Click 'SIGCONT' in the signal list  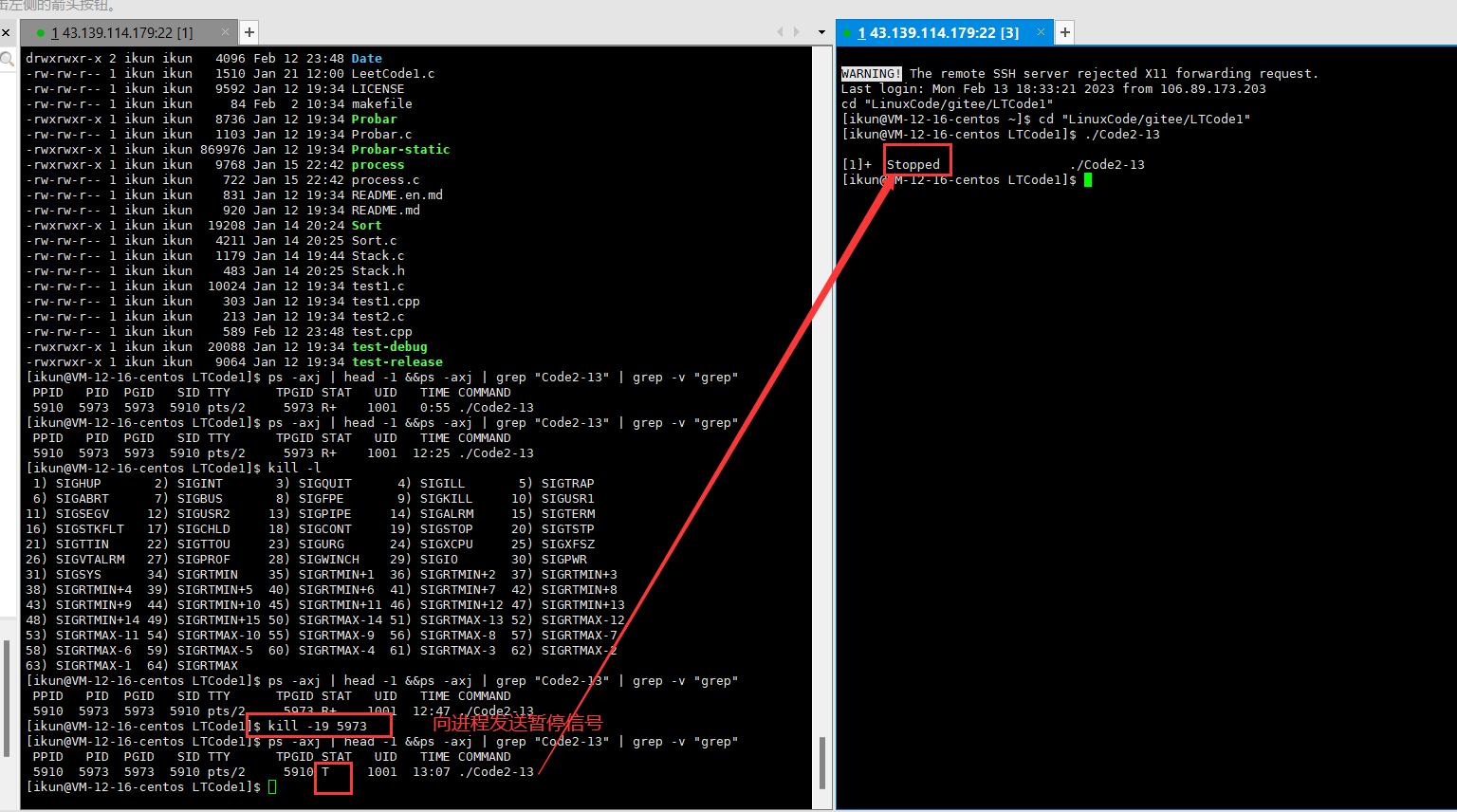[325, 528]
